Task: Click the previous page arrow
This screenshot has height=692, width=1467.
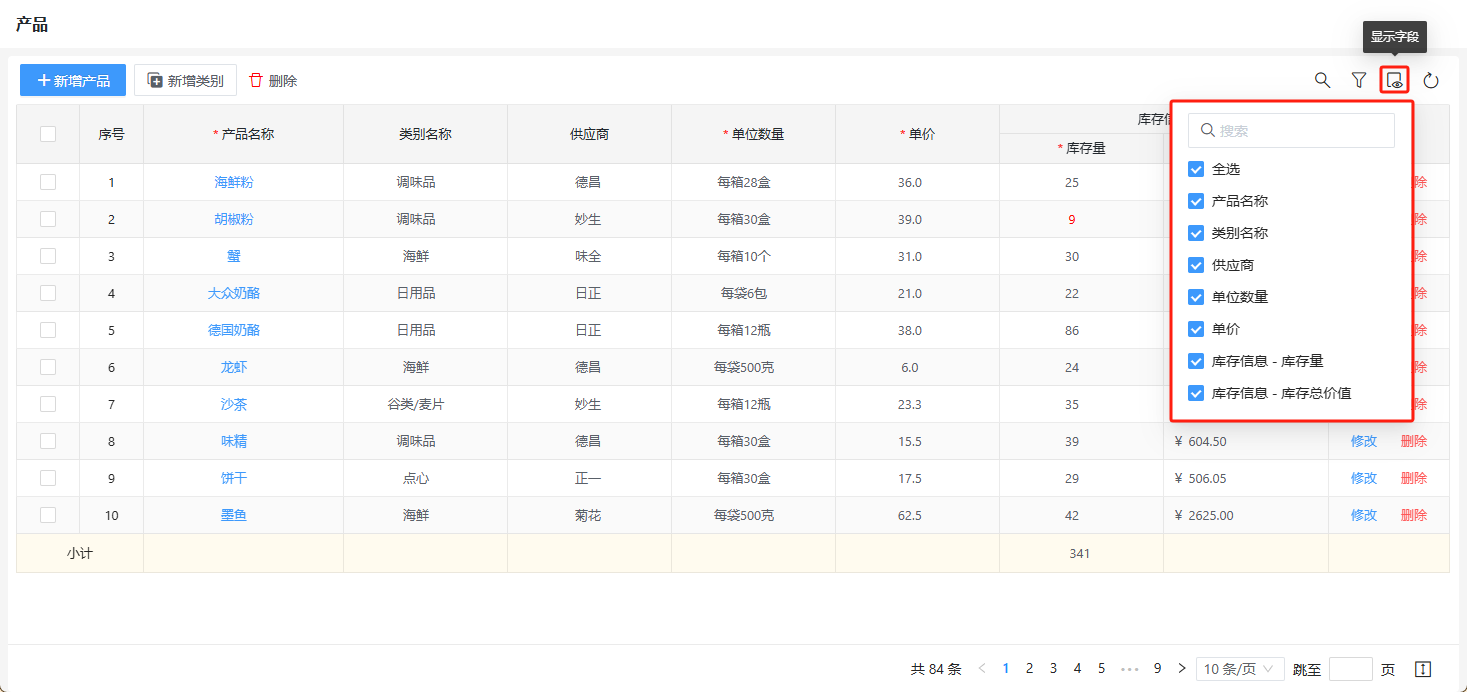Action: pos(982,669)
